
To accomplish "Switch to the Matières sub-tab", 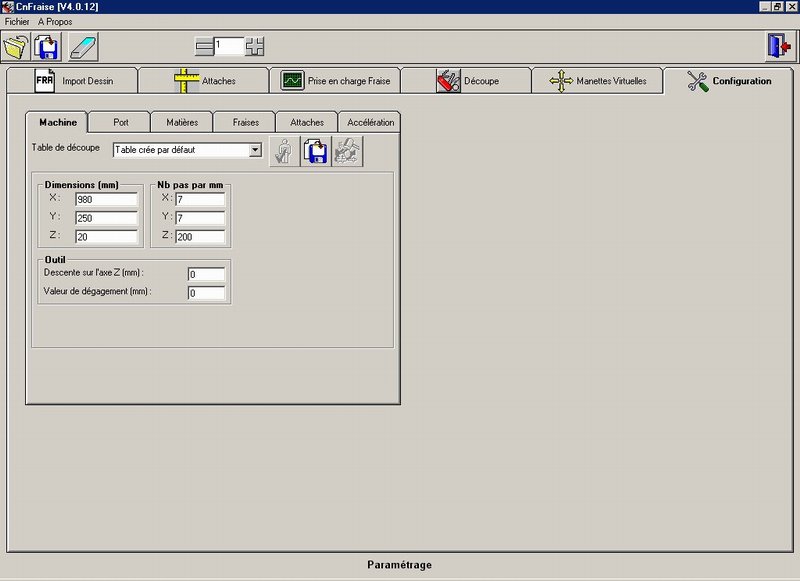I will pos(182,122).
